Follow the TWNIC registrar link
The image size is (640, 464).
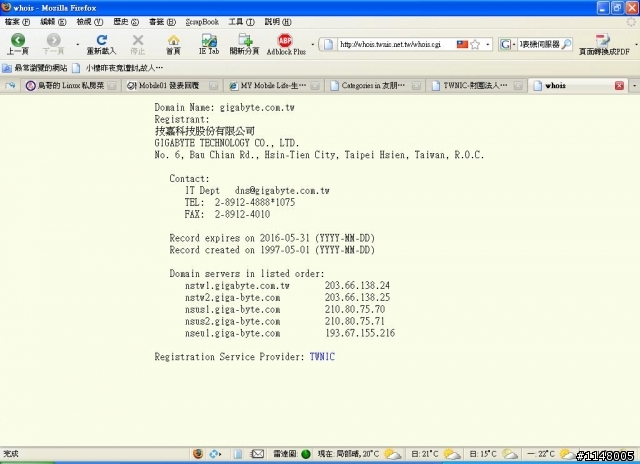[322, 357]
